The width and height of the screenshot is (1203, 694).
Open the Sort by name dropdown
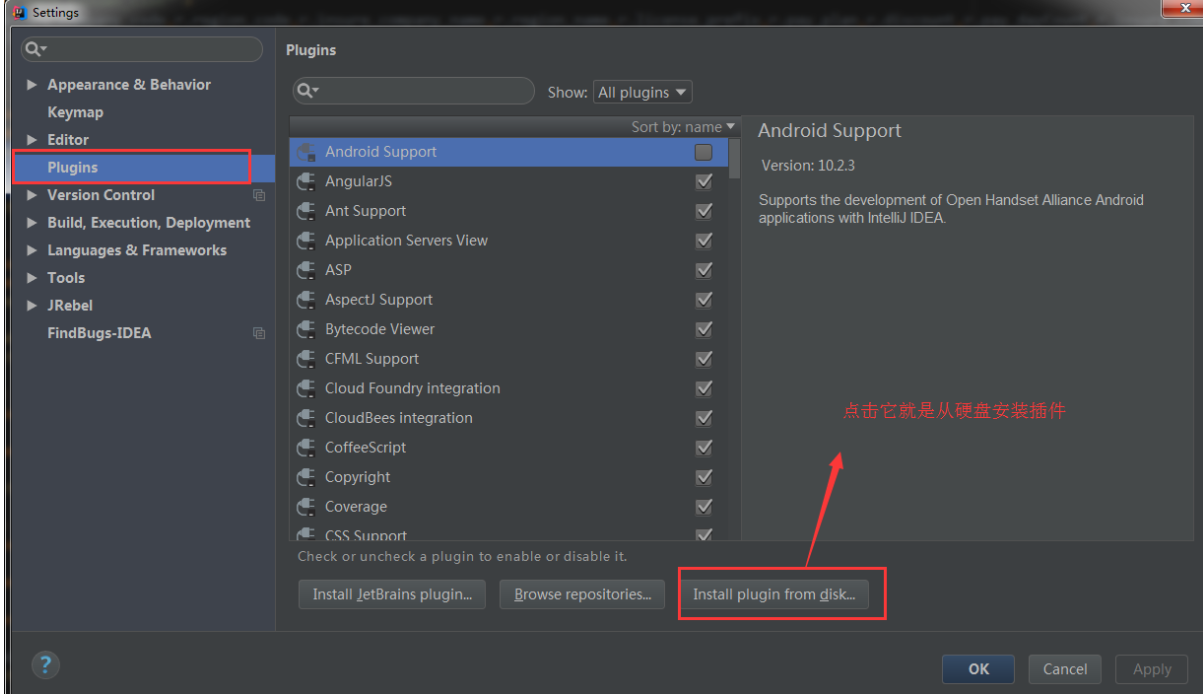tap(683, 127)
